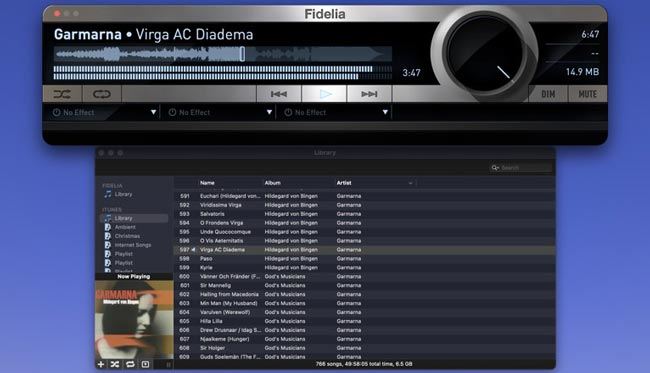The height and width of the screenshot is (373, 650).
Task: Click the Ambient playlist icon
Action: pos(108,227)
